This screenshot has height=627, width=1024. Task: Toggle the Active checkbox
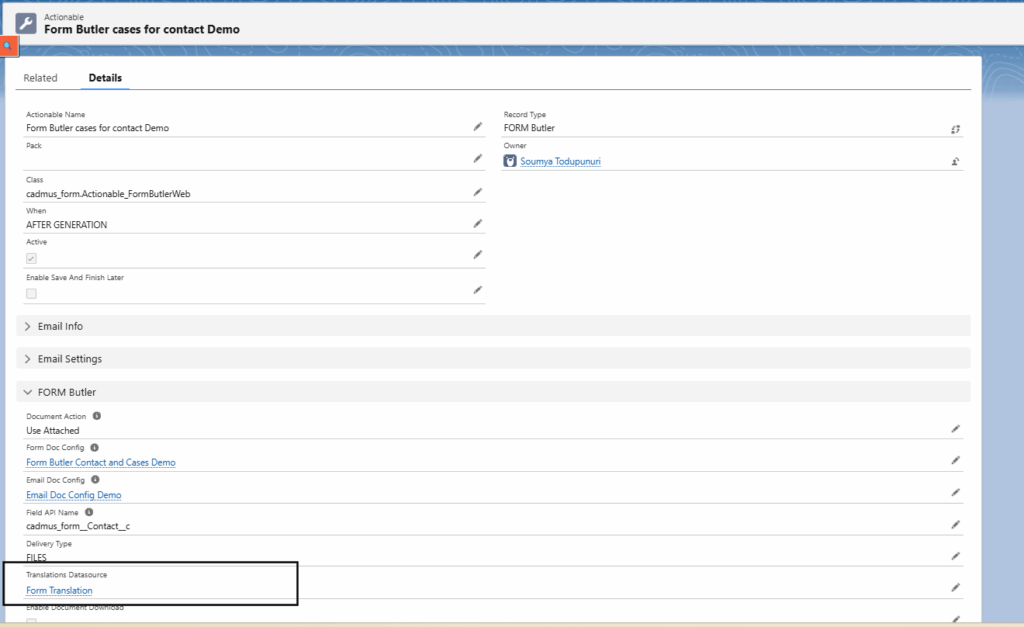[30, 256]
